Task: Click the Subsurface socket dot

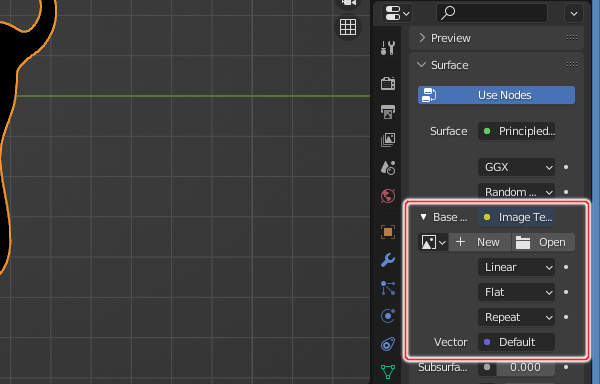Action: [x=487, y=367]
